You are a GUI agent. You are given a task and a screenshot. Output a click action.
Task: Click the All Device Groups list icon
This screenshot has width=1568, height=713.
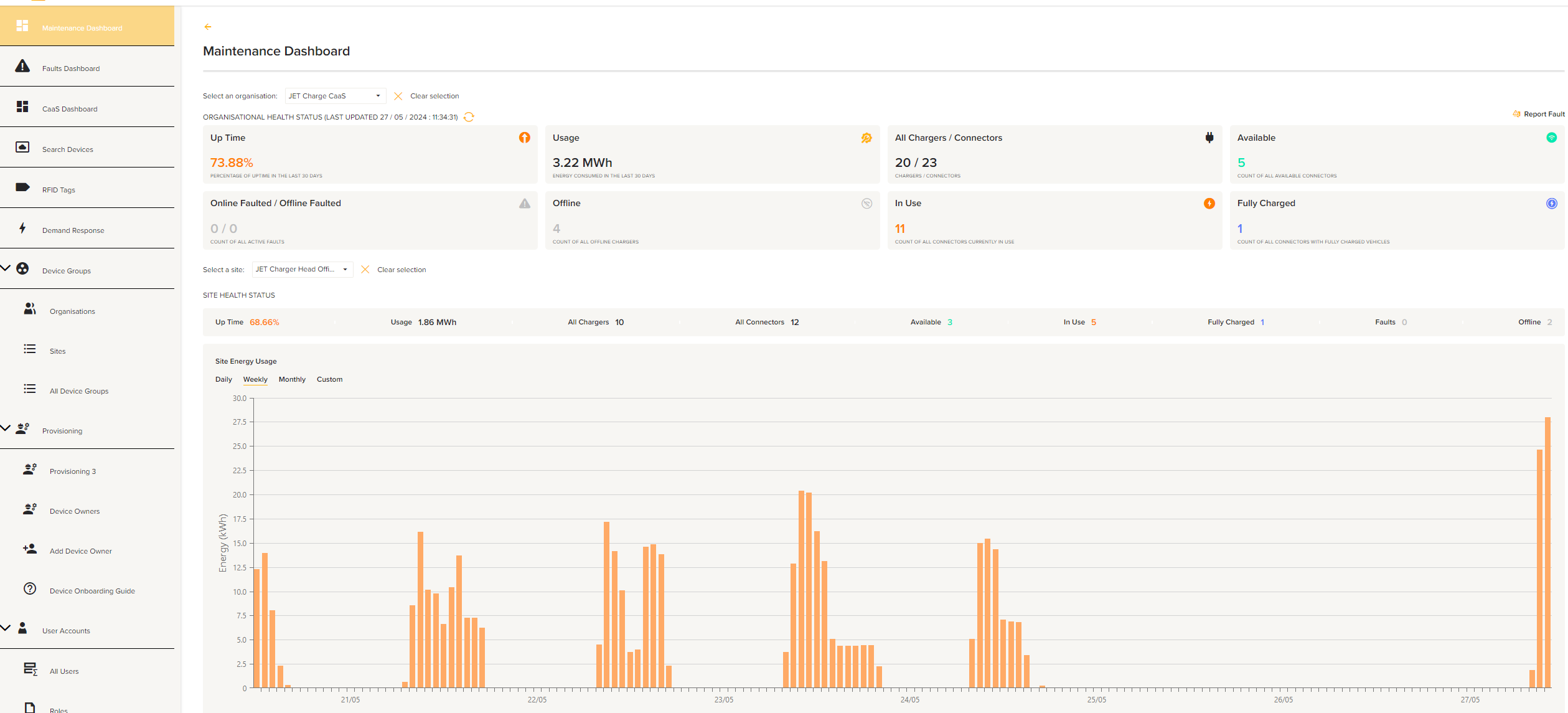(x=29, y=389)
